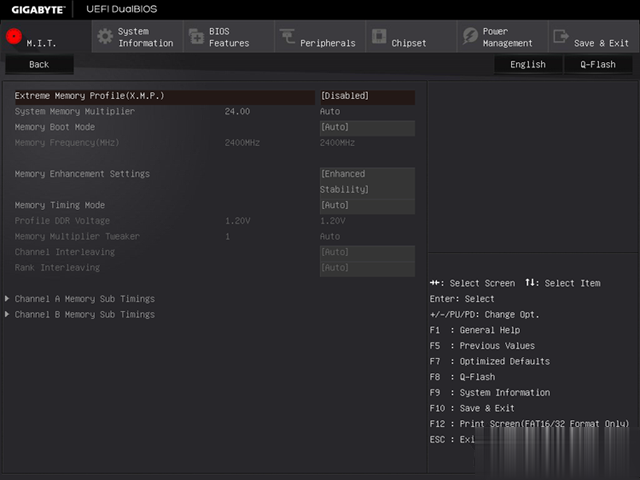Open the Save & Exit tab

[x=594, y=37]
